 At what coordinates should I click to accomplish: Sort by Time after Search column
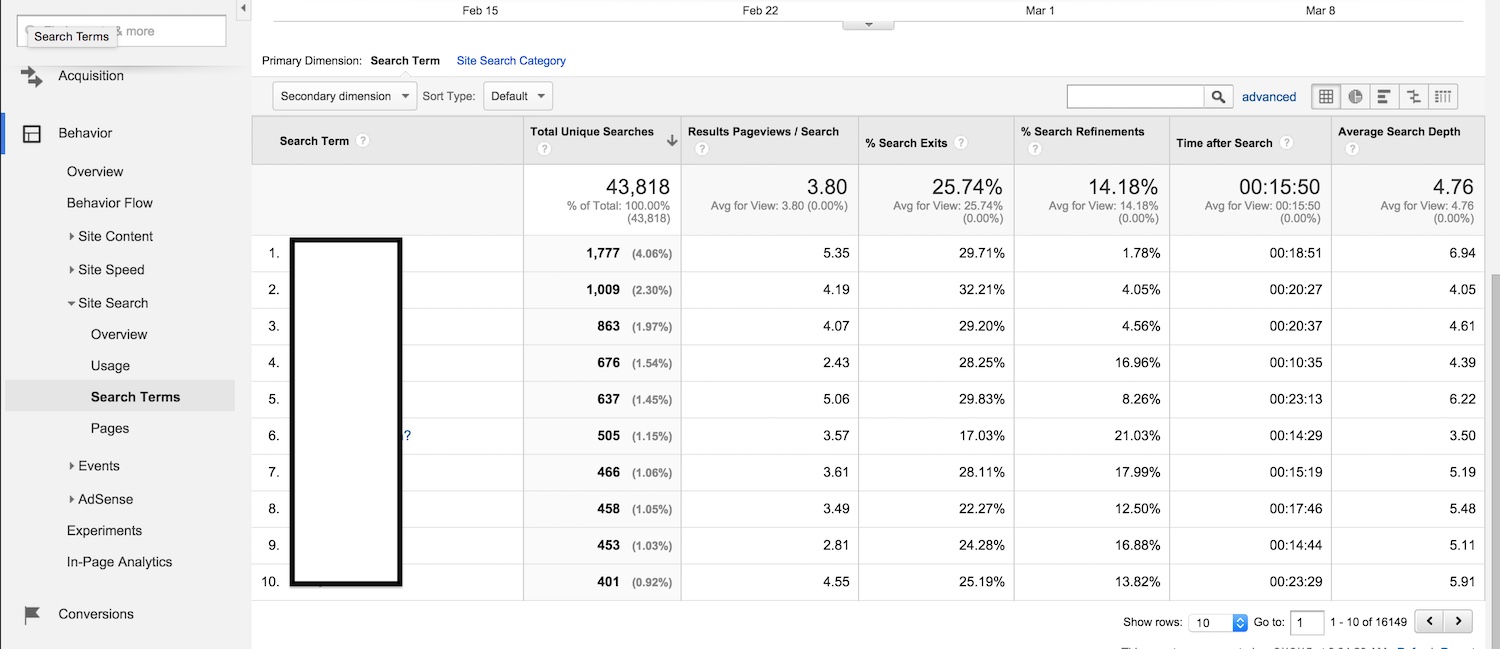[1224, 143]
